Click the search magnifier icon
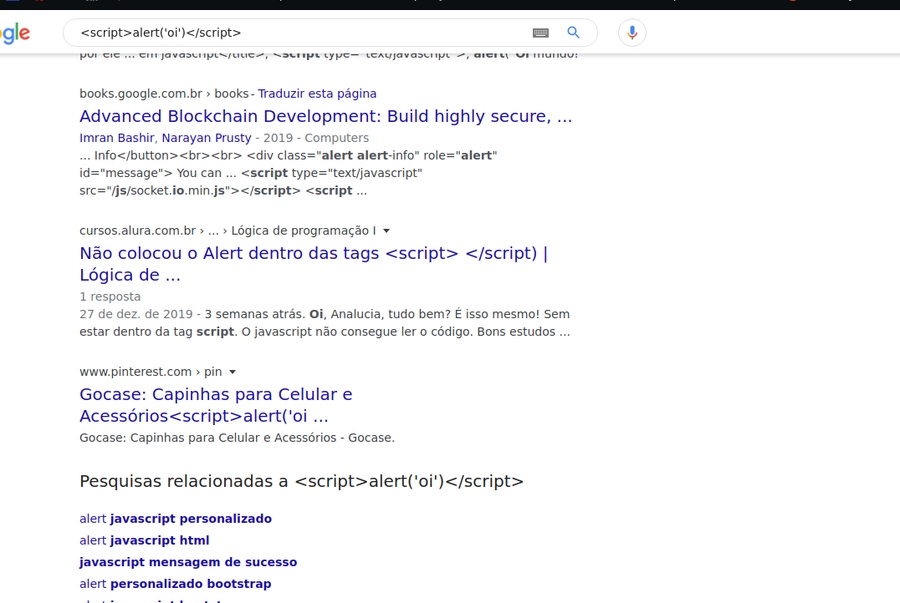Image resolution: width=900 pixels, height=603 pixels. 573,32
